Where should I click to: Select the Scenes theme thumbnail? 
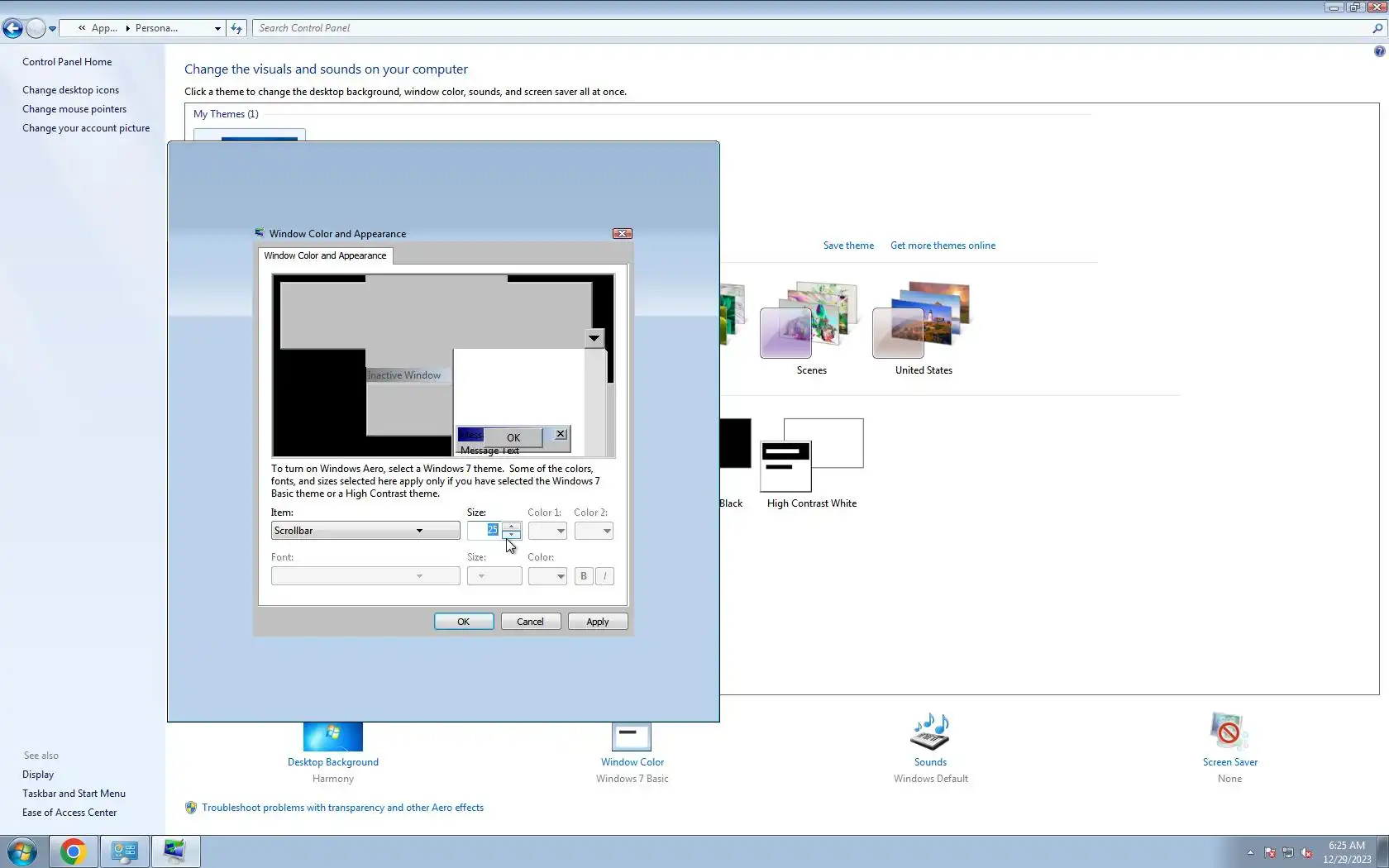(810, 320)
